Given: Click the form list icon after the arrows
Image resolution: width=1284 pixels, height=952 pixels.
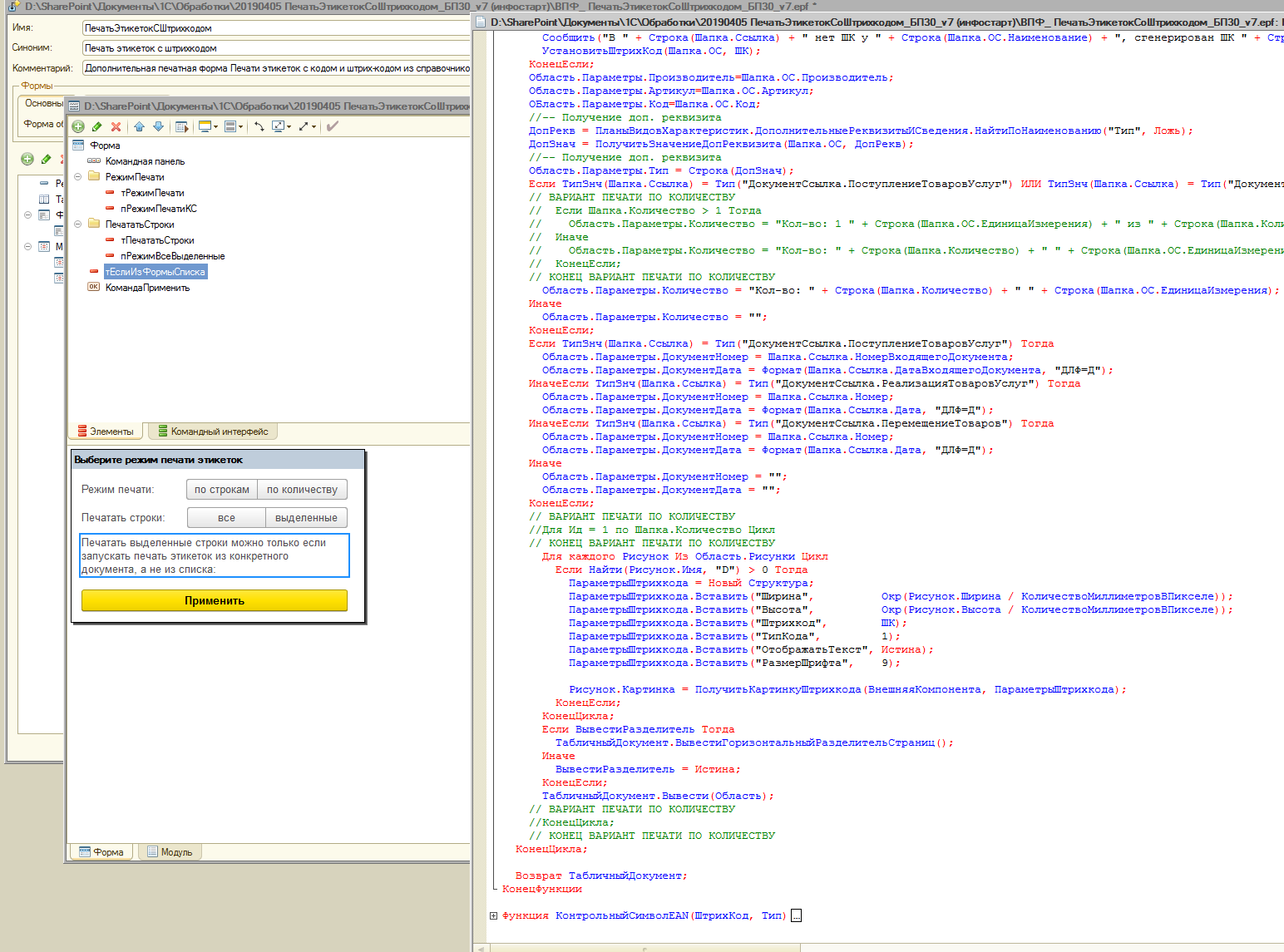Looking at the screenshot, I should pyautogui.click(x=181, y=126).
